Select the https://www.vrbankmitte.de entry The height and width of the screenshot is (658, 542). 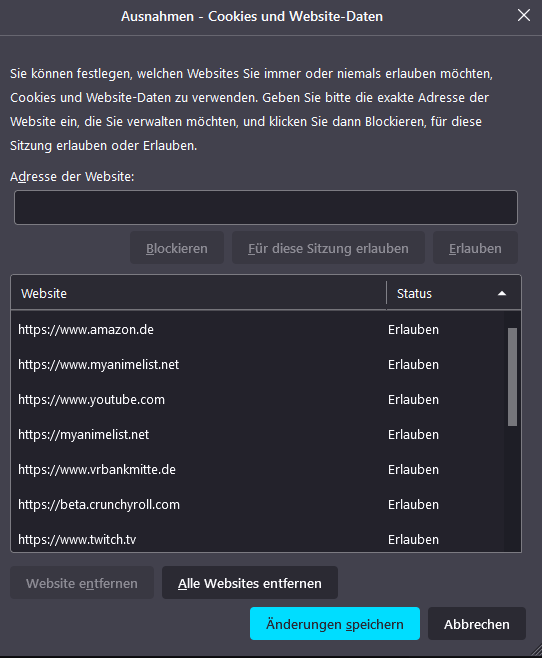[x=258, y=469]
